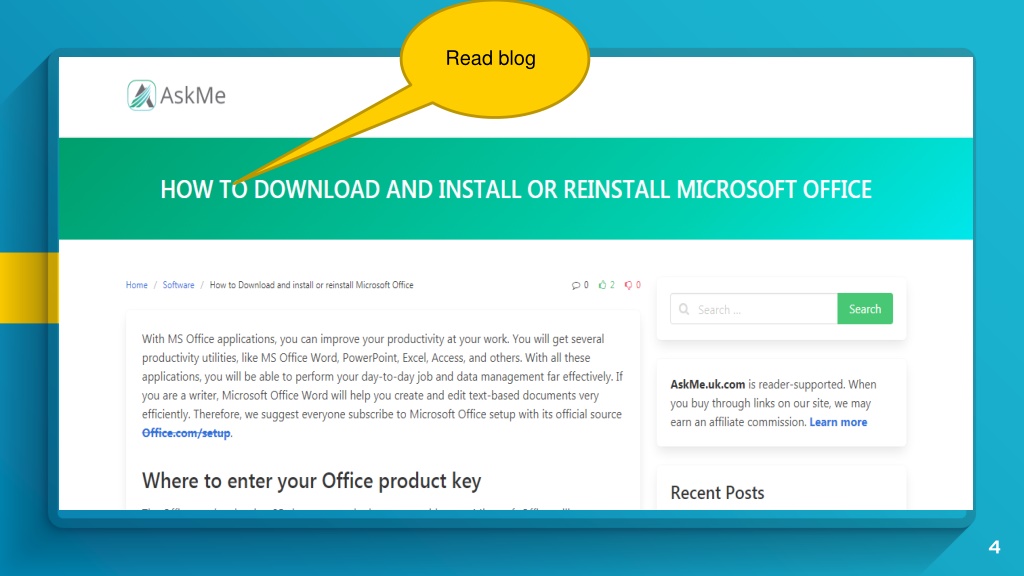Viewport: 1024px width, 576px height.
Task: Click the Recent Posts heading
Action: tap(717, 492)
